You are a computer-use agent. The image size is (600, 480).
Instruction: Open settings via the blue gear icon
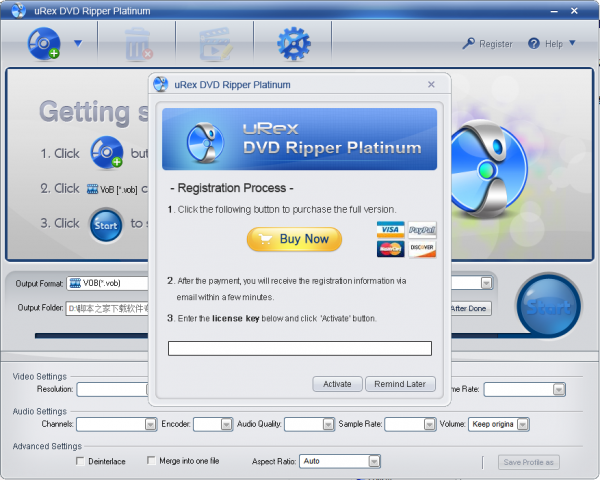click(x=293, y=44)
